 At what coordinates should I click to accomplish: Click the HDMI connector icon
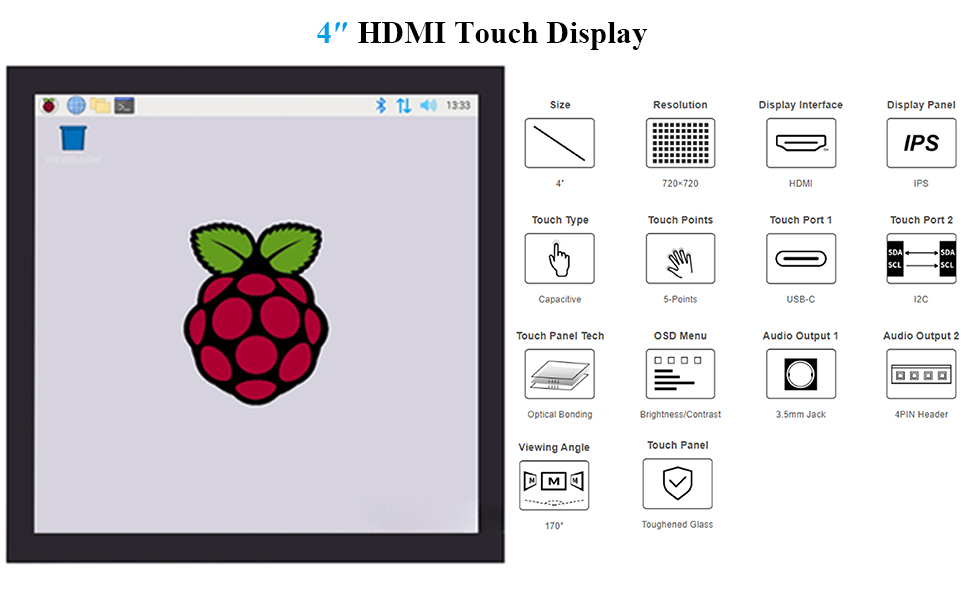[800, 143]
